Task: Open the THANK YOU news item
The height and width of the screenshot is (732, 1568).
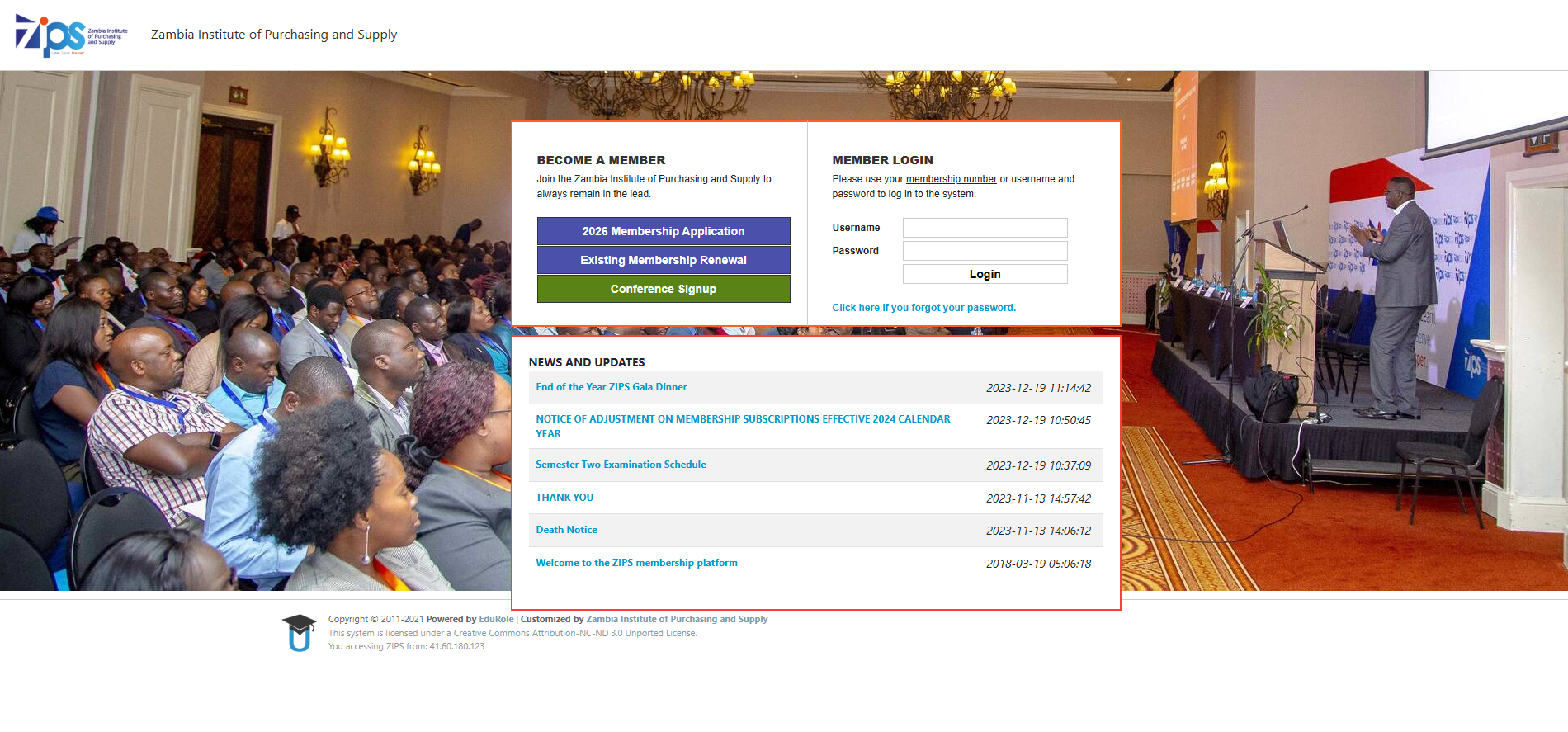Action: [564, 498]
